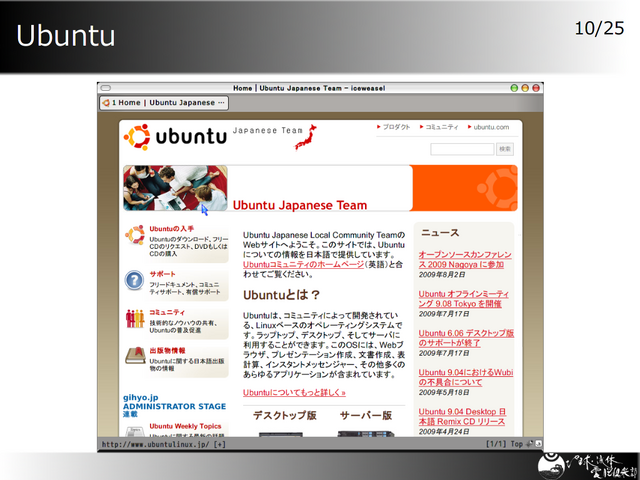Open the Ubuntu Weekly Topics link
The width and height of the screenshot is (640, 480).
point(171,426)
